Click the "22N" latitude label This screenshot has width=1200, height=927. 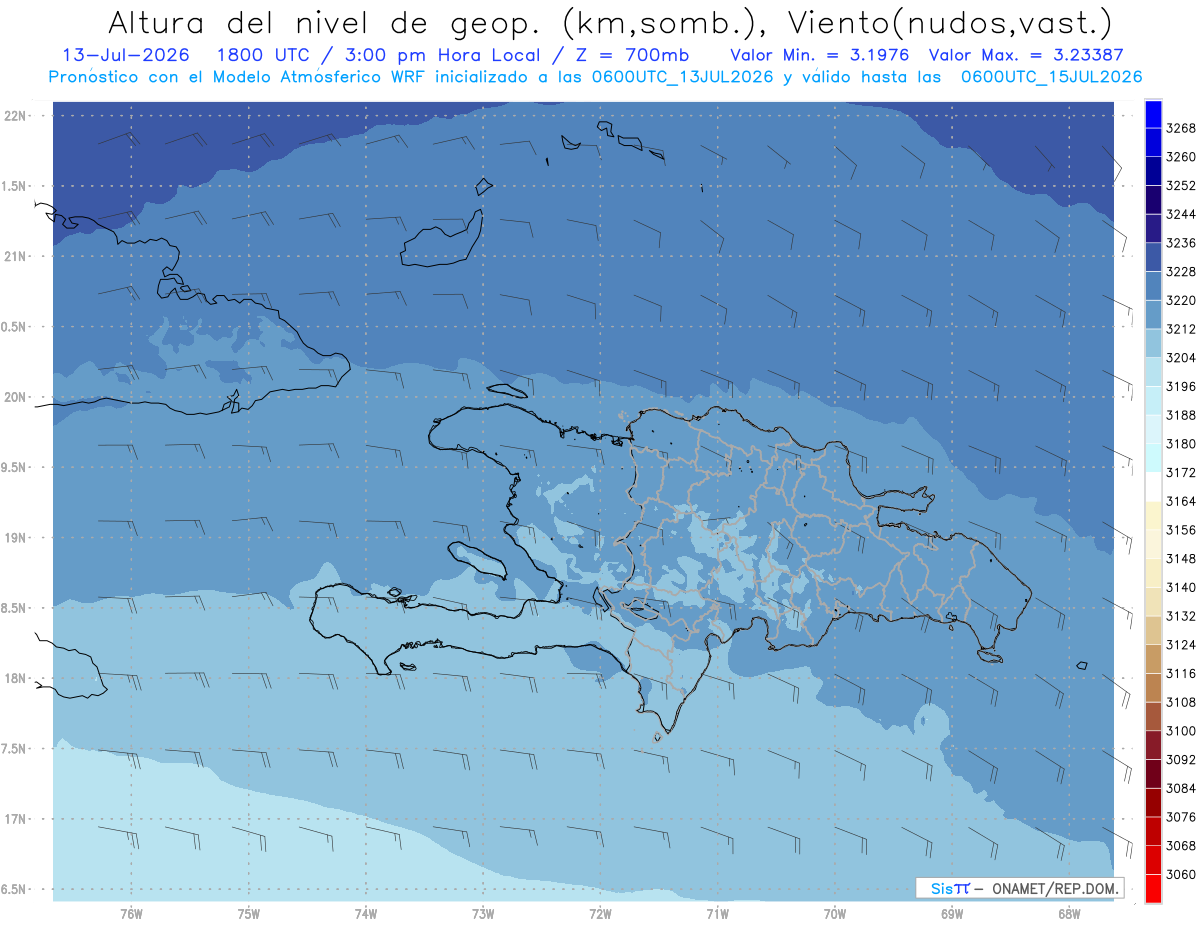coord(15,115)
